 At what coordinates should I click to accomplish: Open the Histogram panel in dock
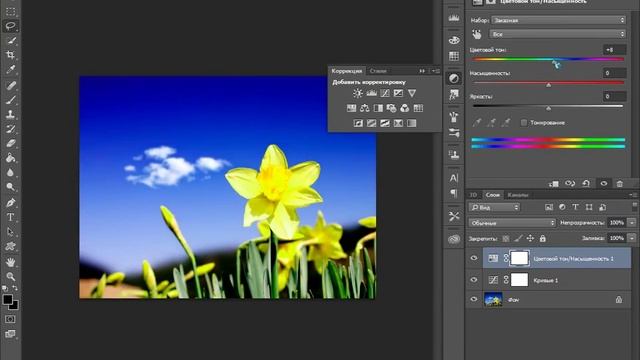pyautogui.click(x=454, y=18)
